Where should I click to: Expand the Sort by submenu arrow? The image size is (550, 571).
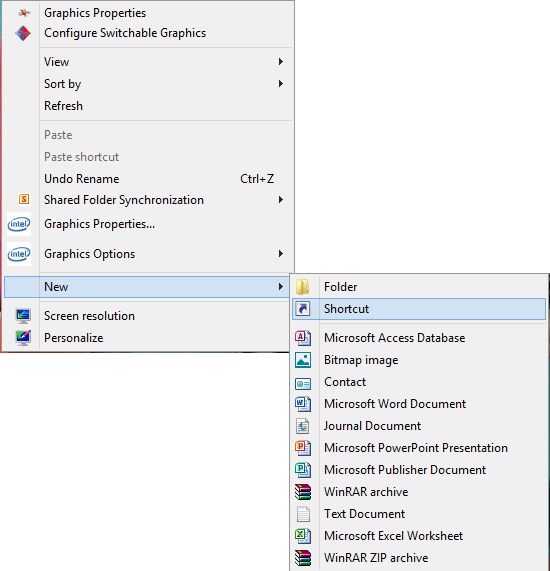pos(280,84)
